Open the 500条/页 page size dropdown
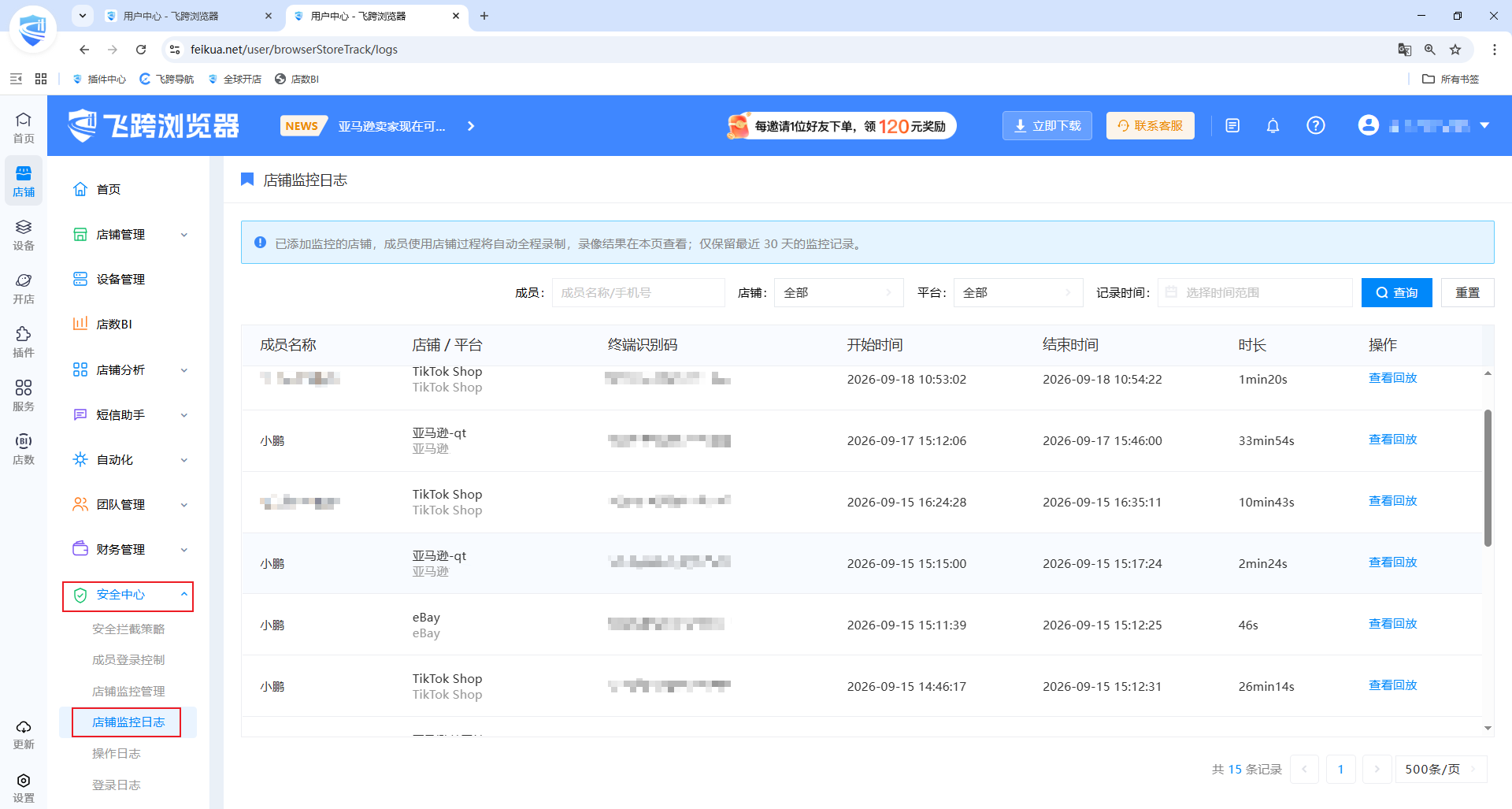This screenshot has height=809, width=1512. (x=1440, y=769)
